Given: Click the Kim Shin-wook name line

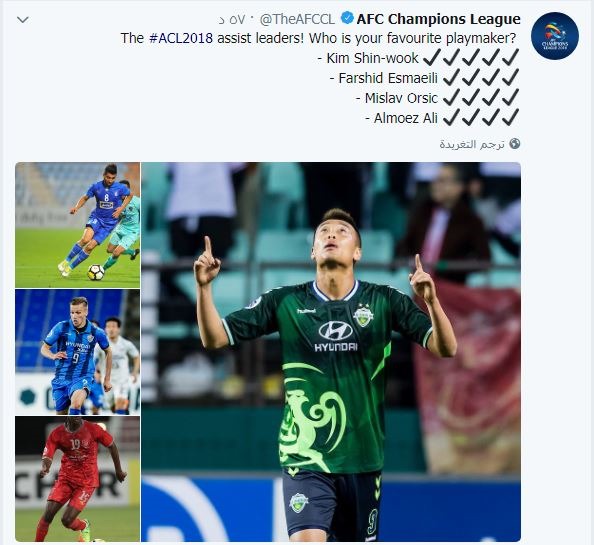Looking at the screenshot, I should pyautogui.click(x=372, y=58).
